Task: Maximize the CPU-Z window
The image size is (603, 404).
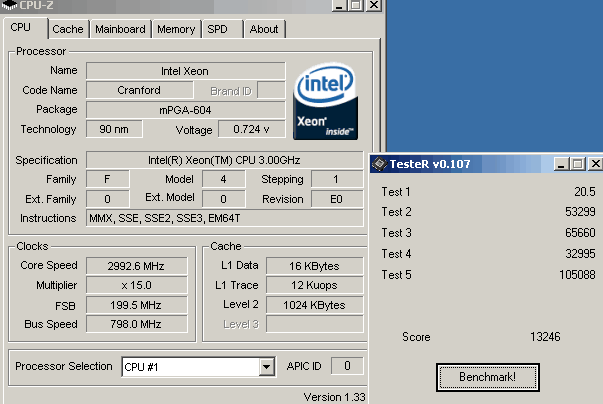Action: [x=356, y=5]
